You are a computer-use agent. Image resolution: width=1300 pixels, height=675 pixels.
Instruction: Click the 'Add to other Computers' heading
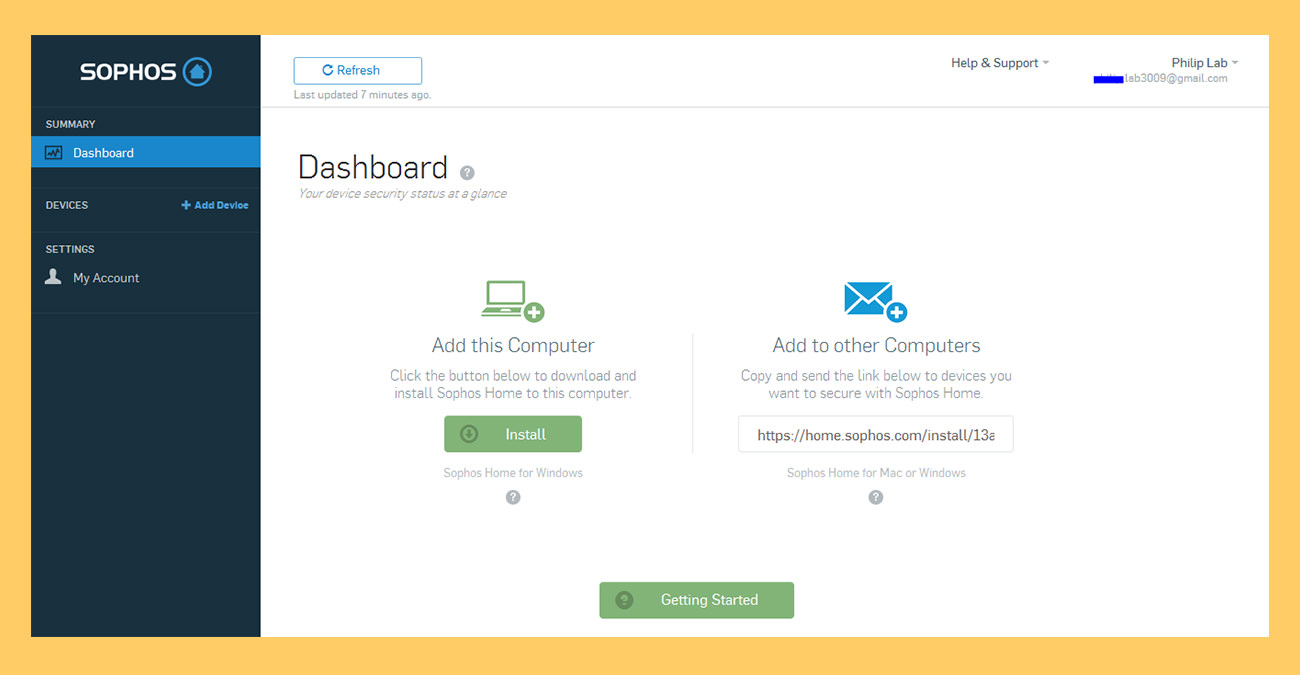876,345
